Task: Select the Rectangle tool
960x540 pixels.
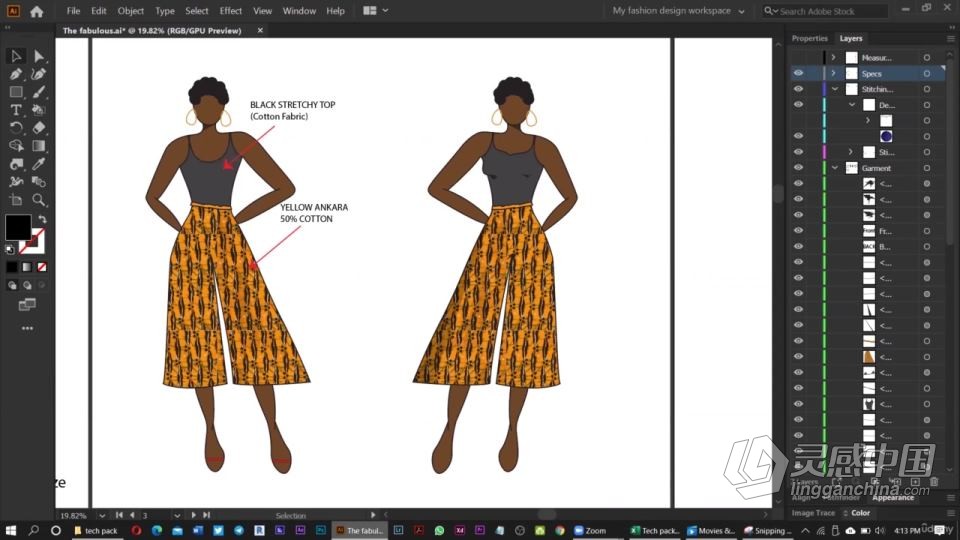Action: tap(16, 92)
